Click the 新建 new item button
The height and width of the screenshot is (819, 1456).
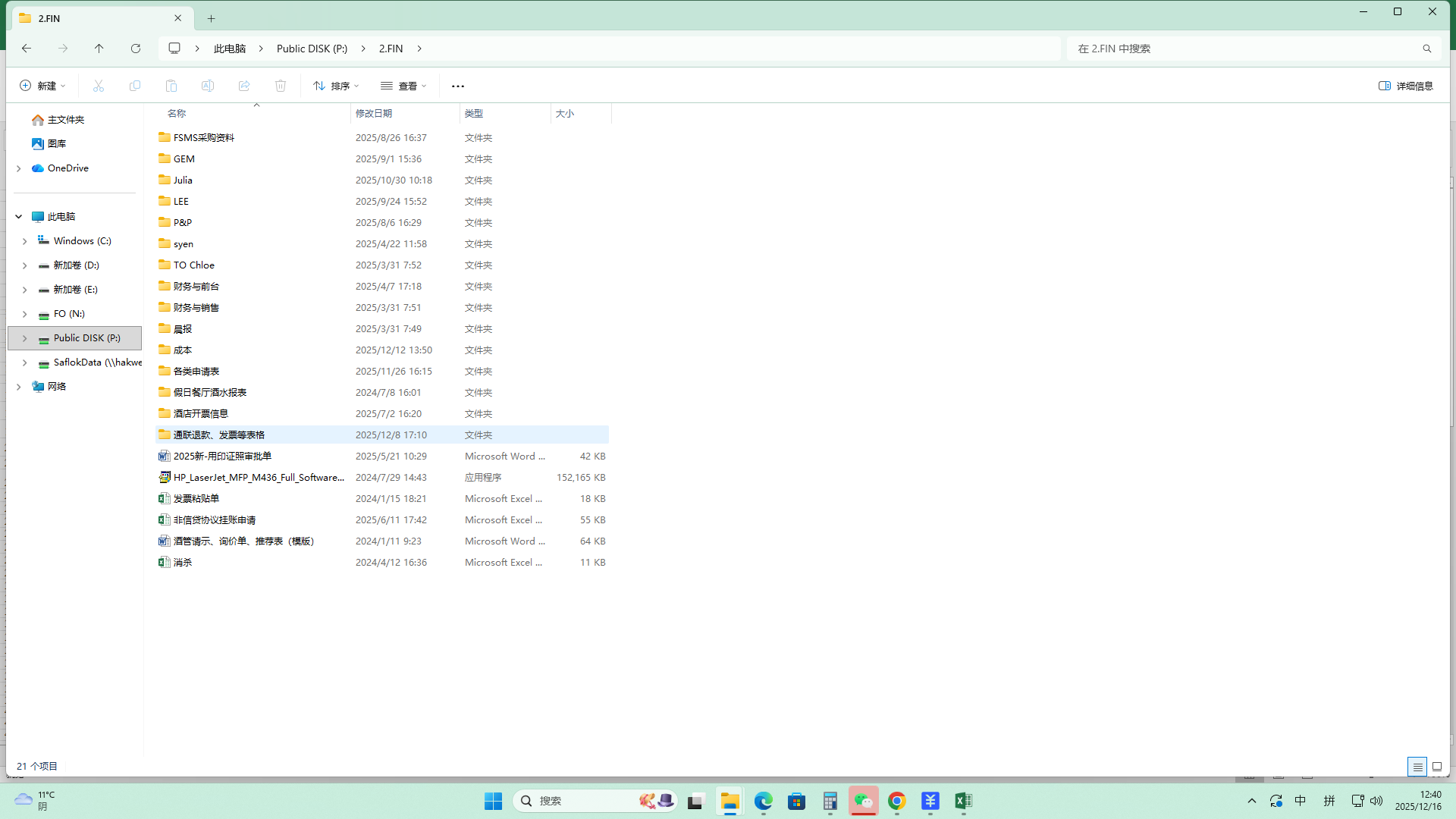[x=42, y=86]
